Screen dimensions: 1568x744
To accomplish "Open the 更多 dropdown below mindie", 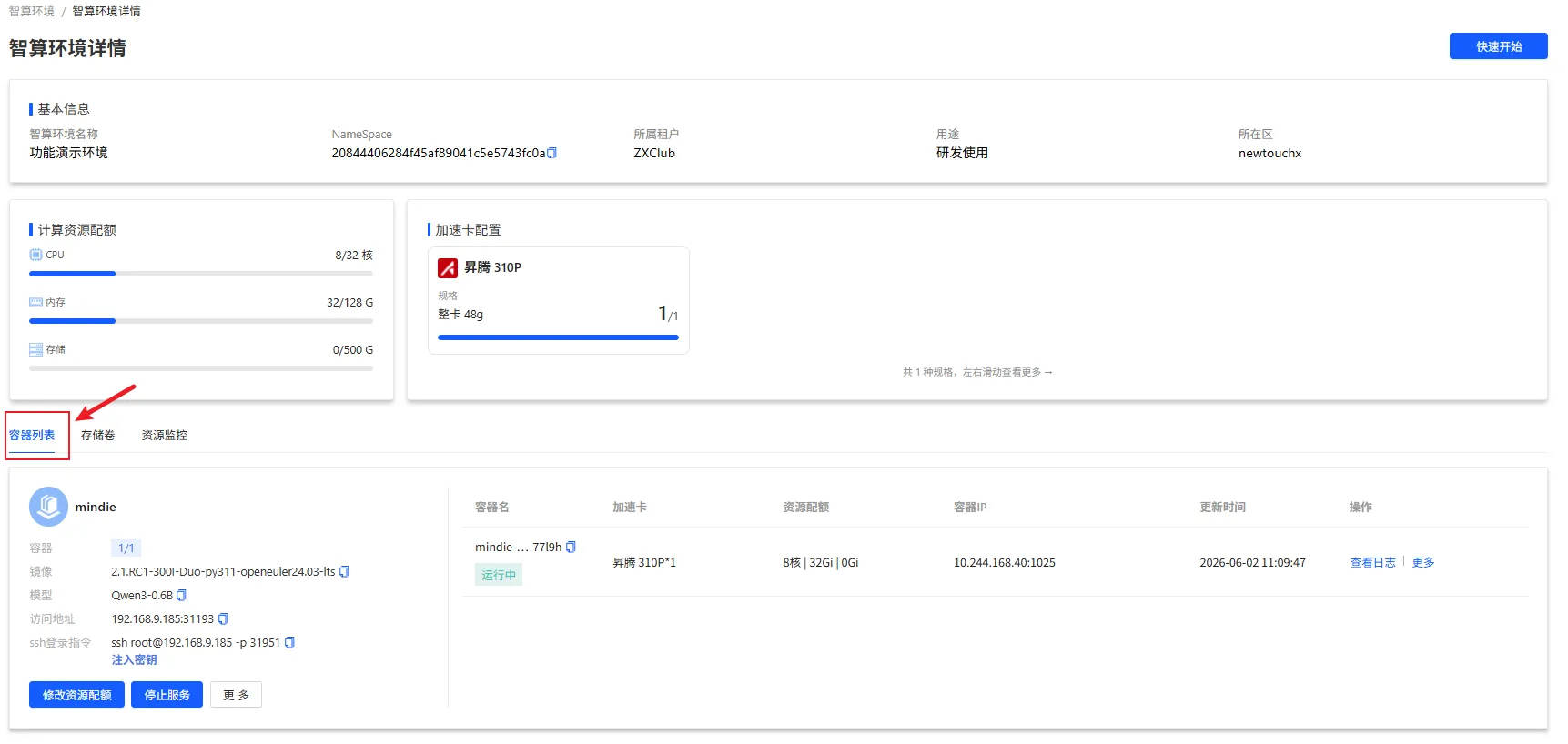I will [236, 695].
